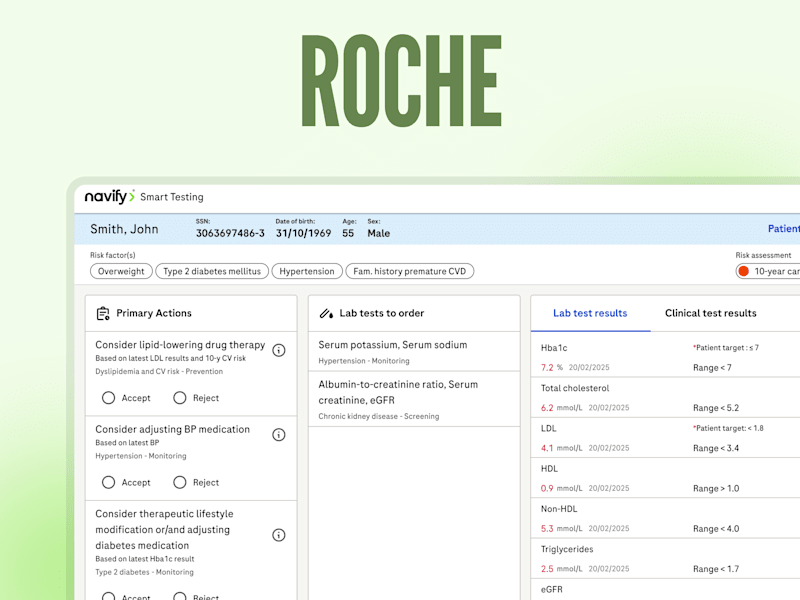Click the Smart Testing title

[x=172, y=197]
